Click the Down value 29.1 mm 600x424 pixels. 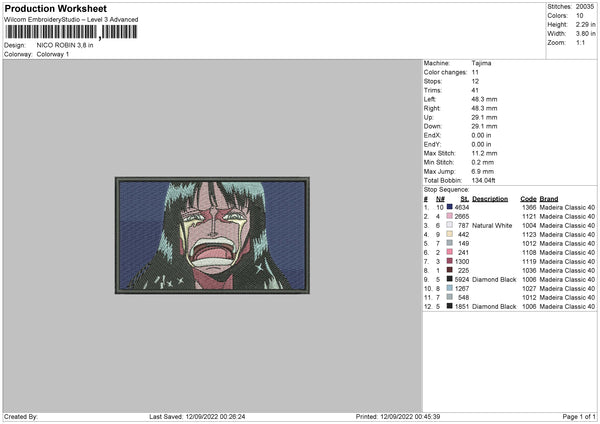pyautogui.click(x=484, y=126)
